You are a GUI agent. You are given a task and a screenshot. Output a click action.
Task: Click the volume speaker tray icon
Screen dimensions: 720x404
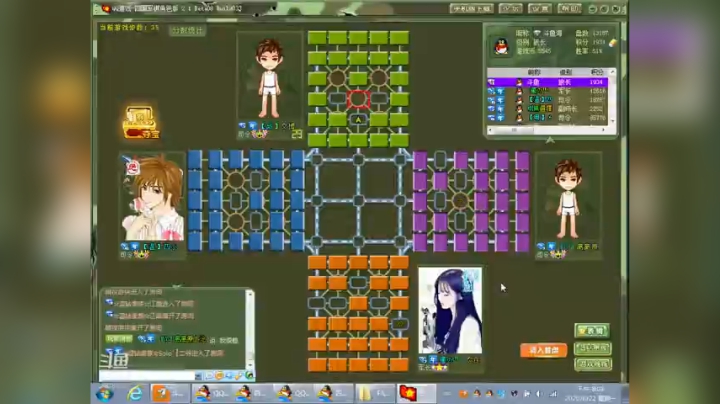tap(540, 394)
